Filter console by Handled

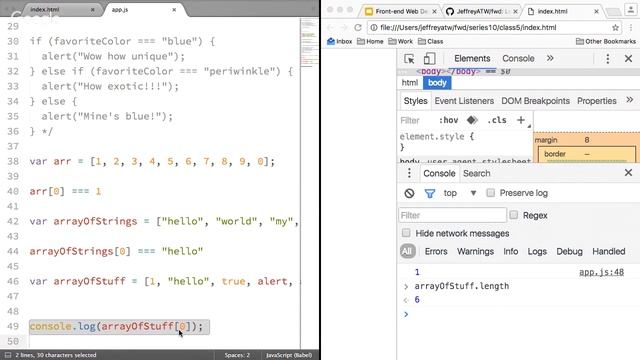(609, 251)
